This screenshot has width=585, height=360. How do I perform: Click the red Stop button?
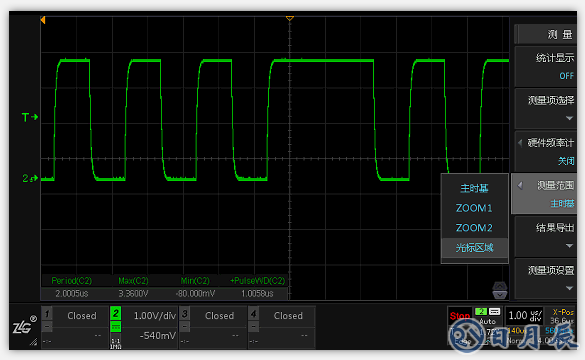pyautogui.click(x=460, y=316)
